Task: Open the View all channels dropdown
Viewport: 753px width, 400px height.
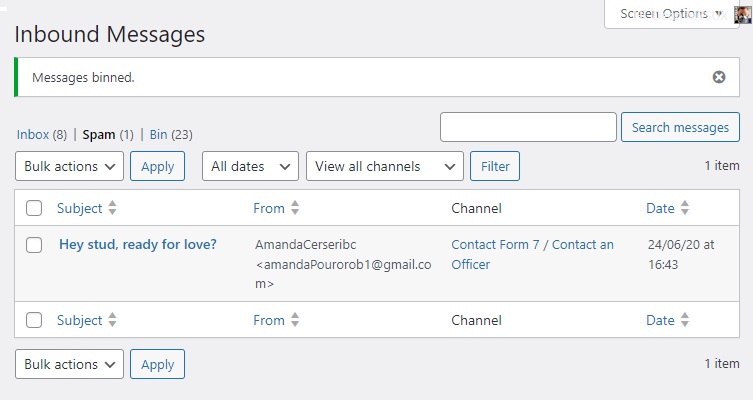Action: click(385, 166)
